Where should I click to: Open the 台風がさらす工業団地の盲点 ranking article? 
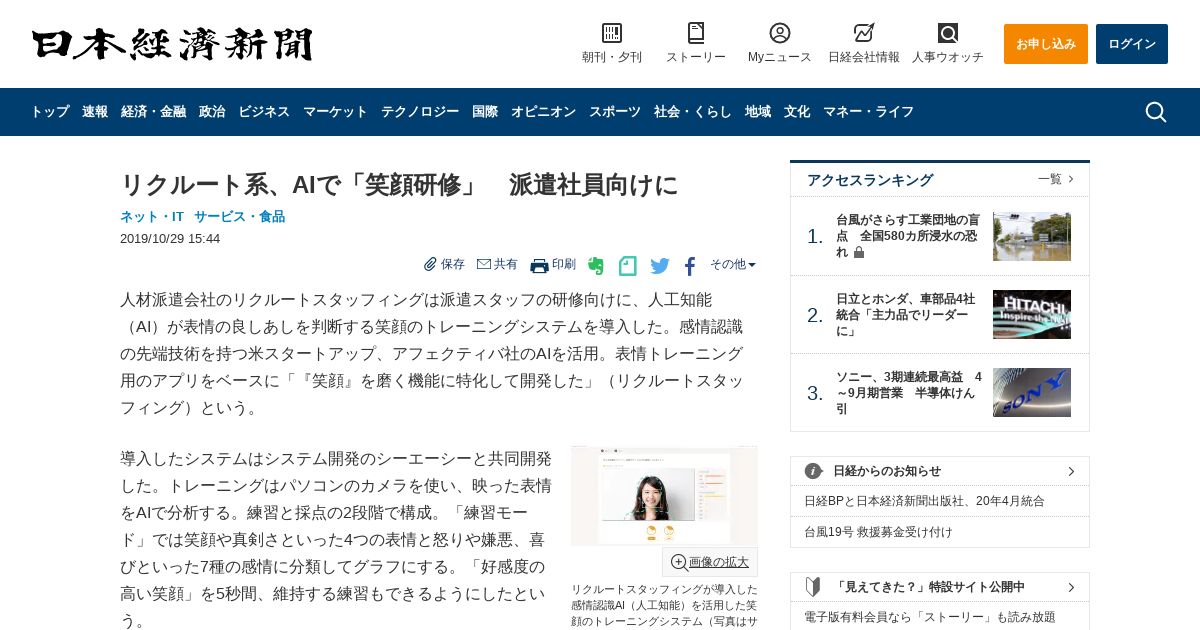908,236
